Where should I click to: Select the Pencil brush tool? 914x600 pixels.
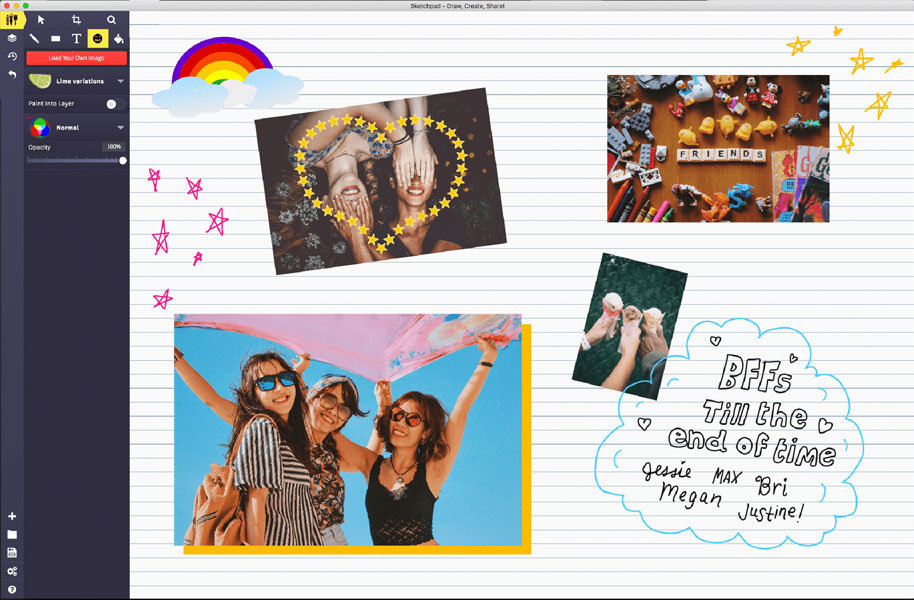[34, 39]
